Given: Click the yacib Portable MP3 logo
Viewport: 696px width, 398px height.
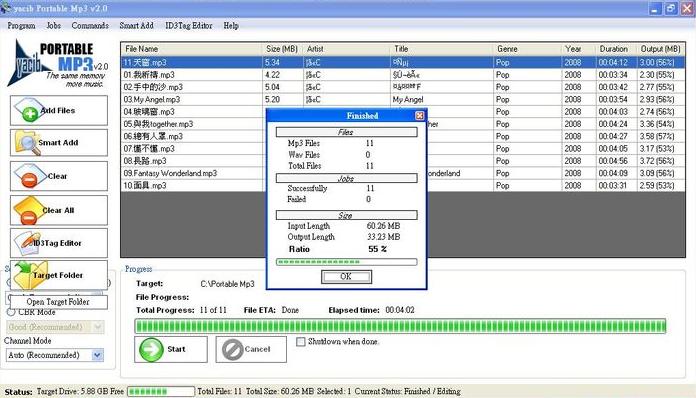Looking at the screenshot, I should click(58, 63).
